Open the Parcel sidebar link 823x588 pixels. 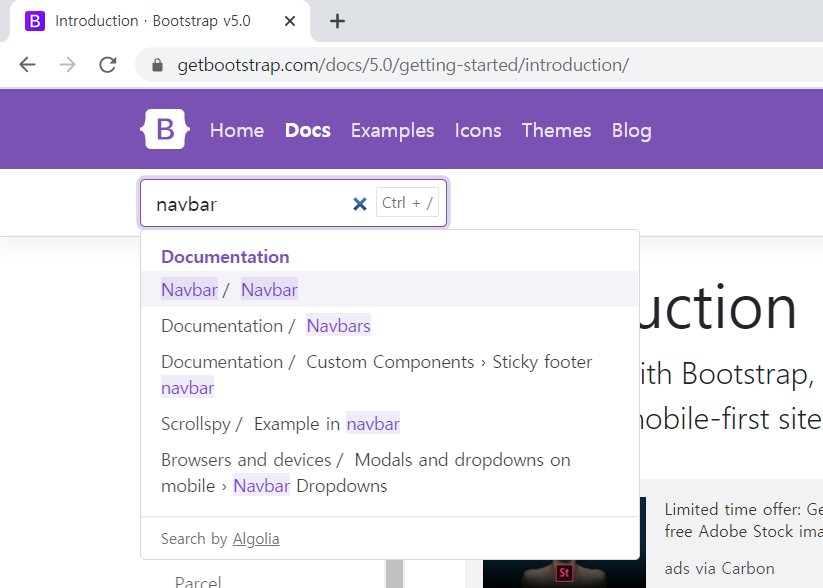tap(198, 582)
